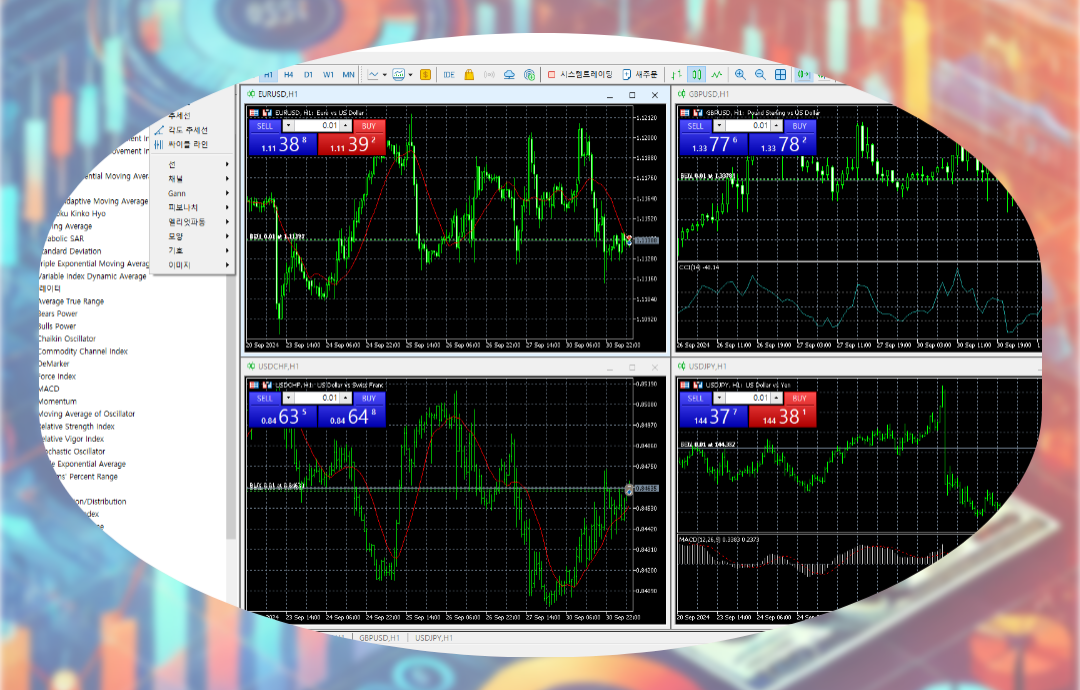Open the Market shopping bag icon
The height and width of the screenshot is (690, 1080).
tap(469, 74)
